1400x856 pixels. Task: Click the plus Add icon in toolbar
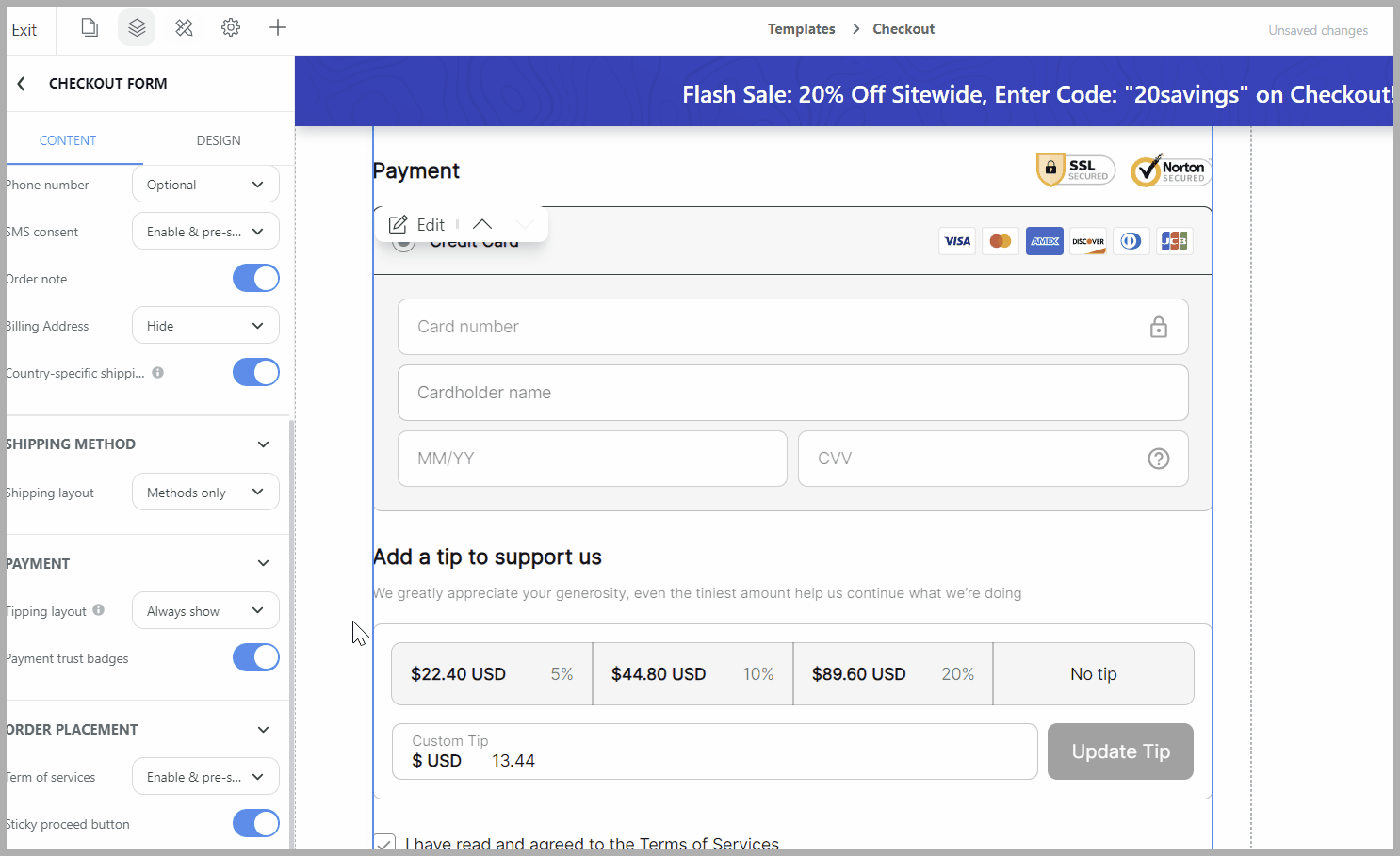[x=278, y=28]
